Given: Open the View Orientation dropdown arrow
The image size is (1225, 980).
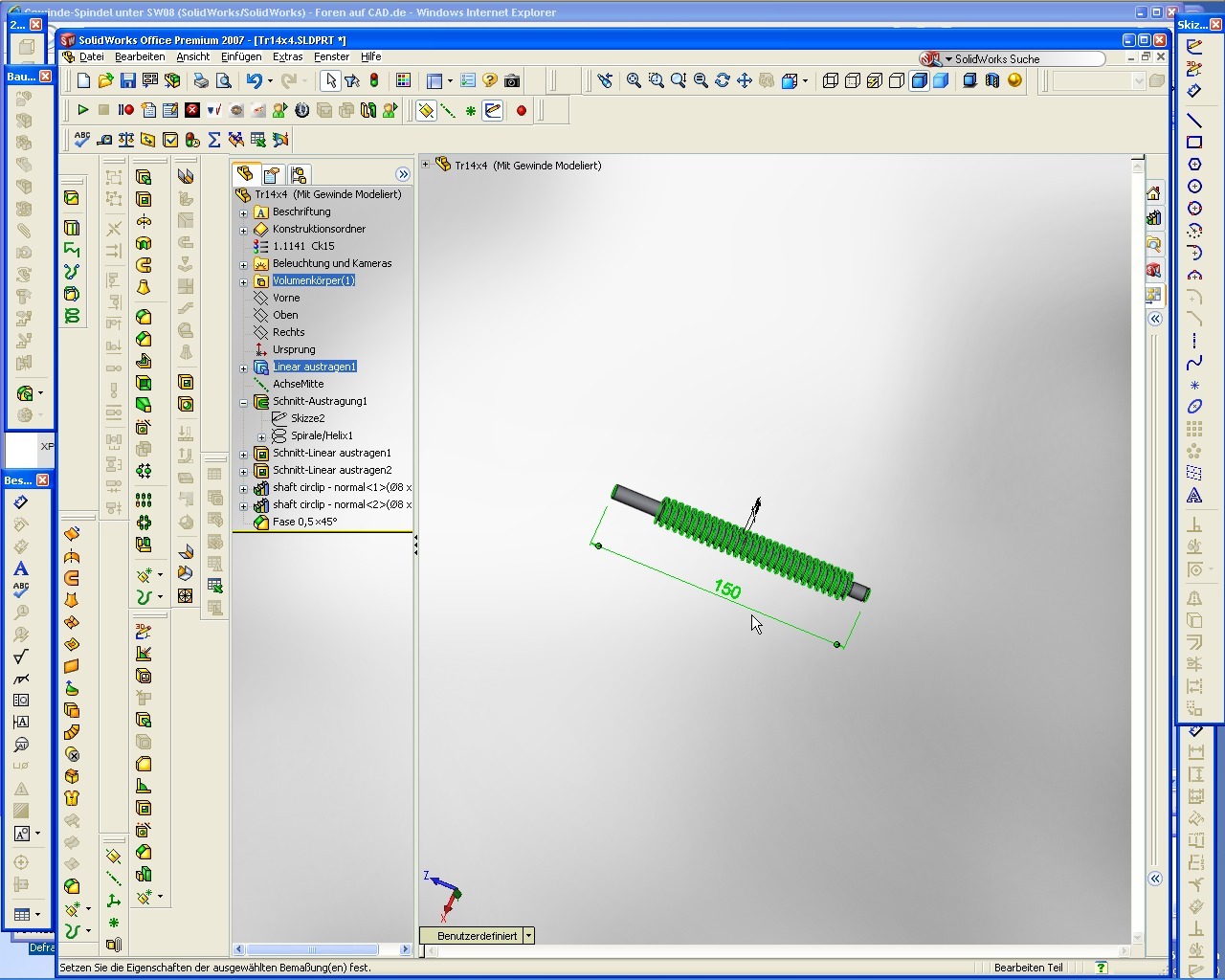Looking at the screenshot, I should click(805, 81).
